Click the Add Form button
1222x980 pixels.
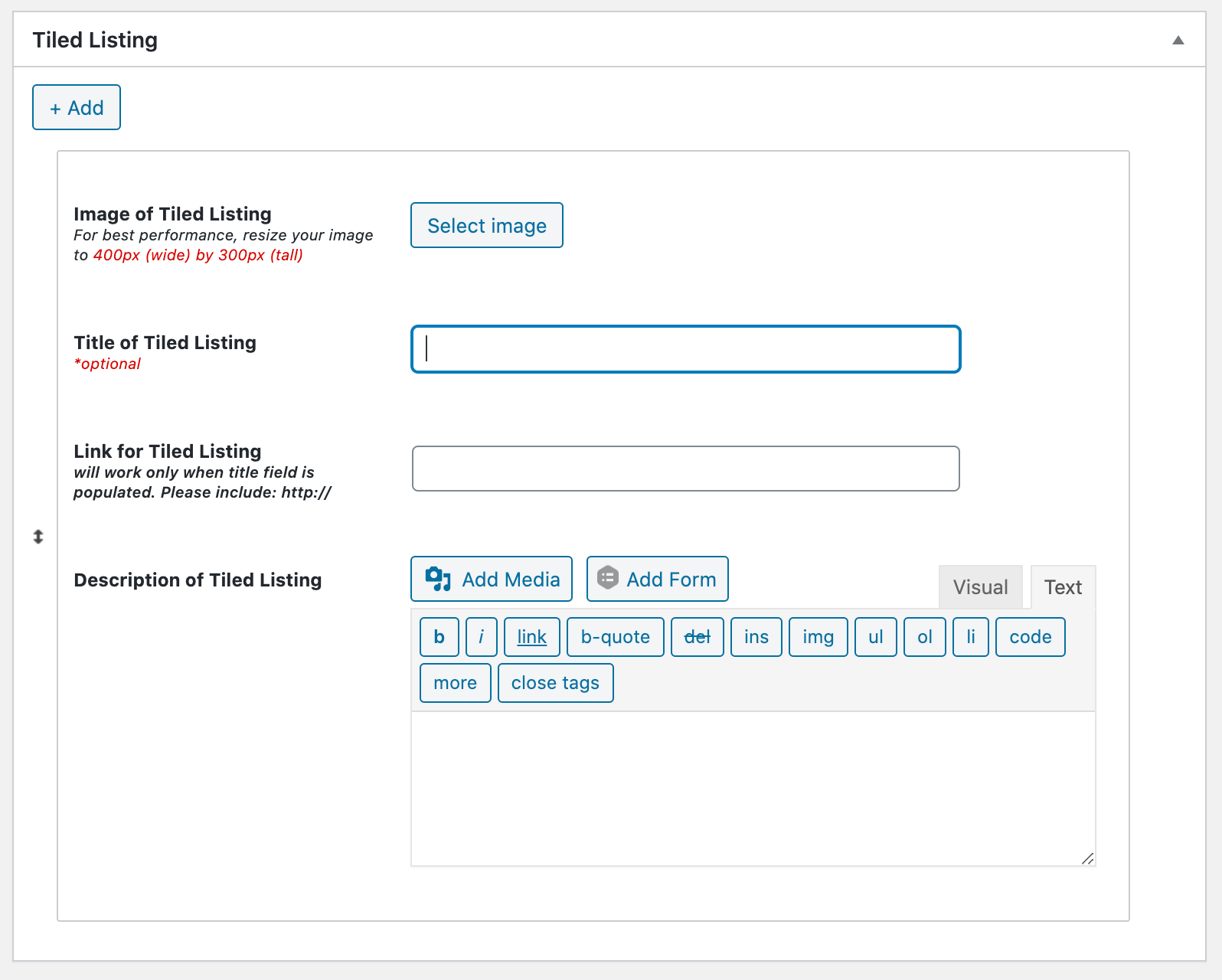657,580
